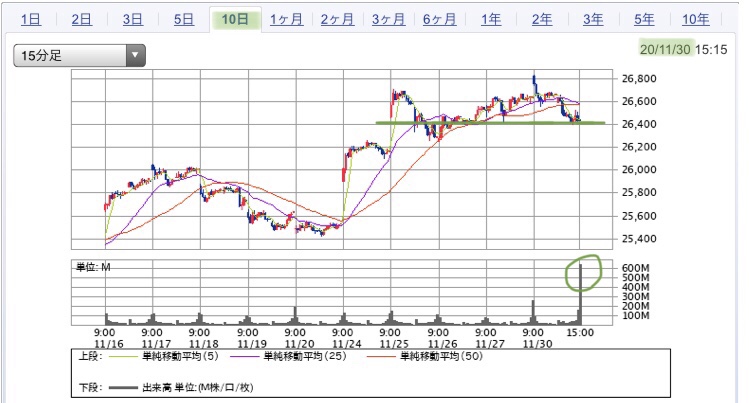Viewport: 749px width, 403px height.
Task: Open the 2ヶ月 range link
Action: coord(337,20)
